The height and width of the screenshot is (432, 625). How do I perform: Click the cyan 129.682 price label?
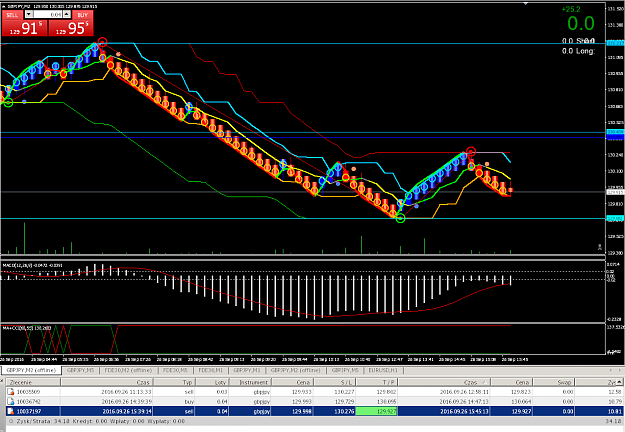coord(615,218)
